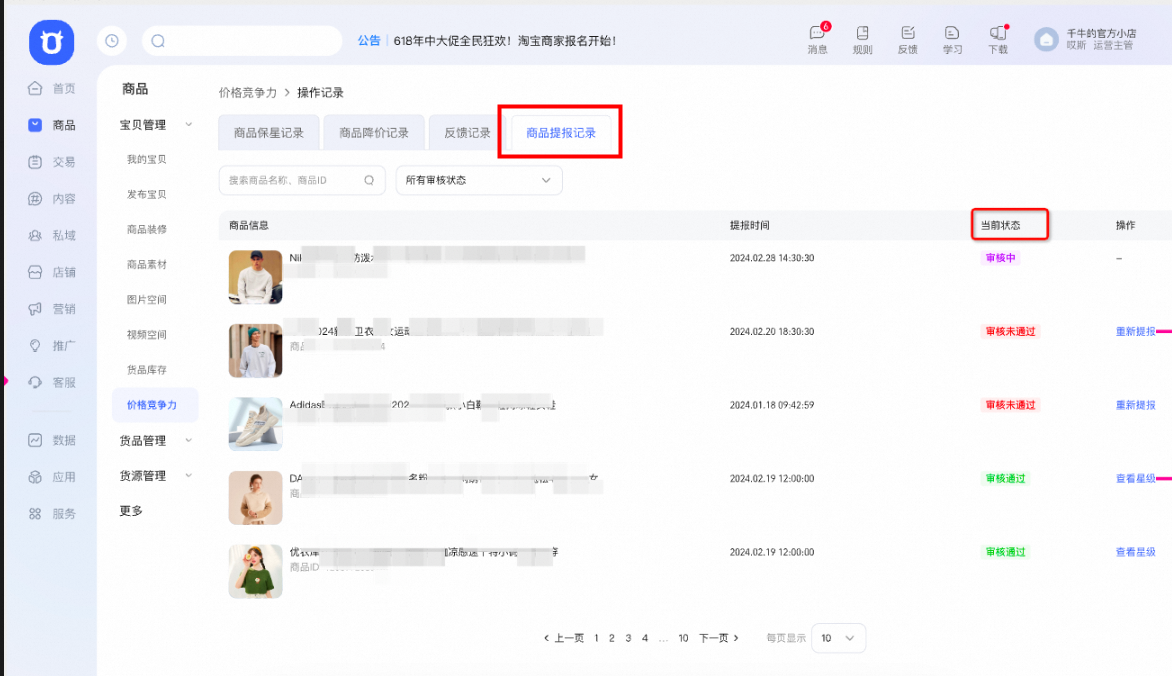Open the 所有审核状态 dropdown

[479, 180]
